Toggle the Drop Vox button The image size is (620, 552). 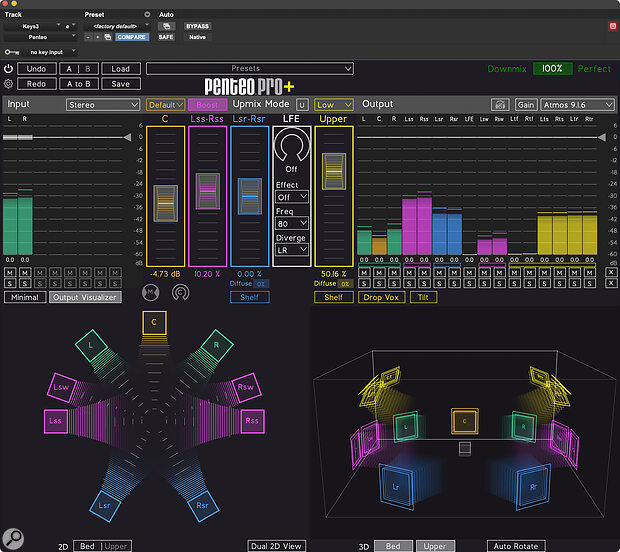point(381,297)
